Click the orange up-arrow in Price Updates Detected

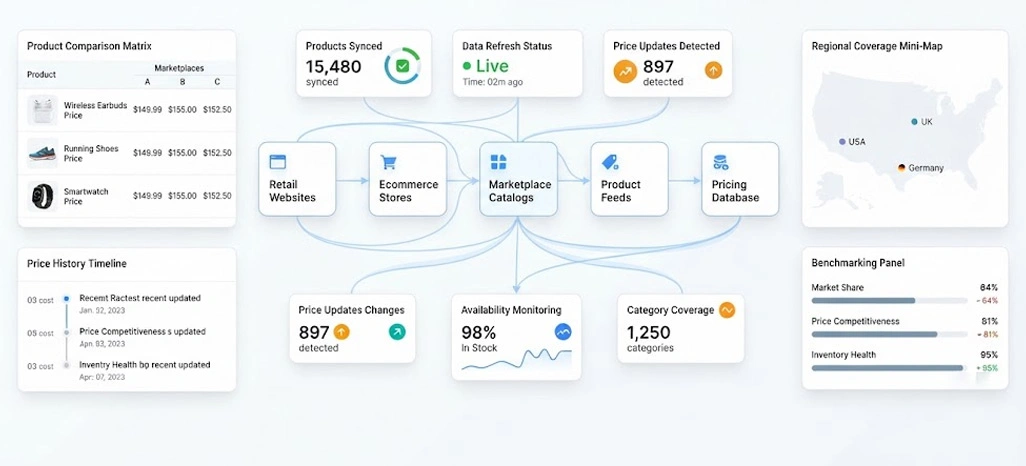tap(713, 69)
